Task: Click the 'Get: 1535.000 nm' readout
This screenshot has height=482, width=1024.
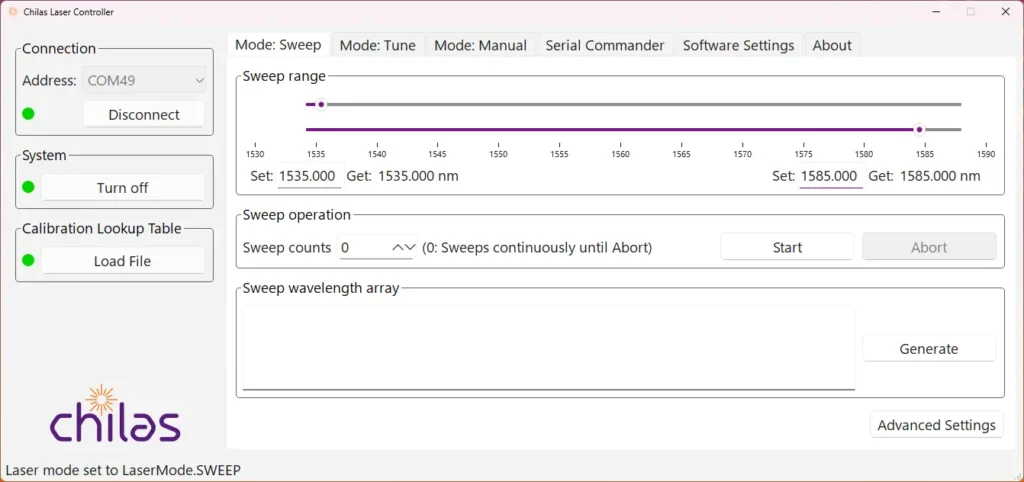Action: tap(402, 176)
